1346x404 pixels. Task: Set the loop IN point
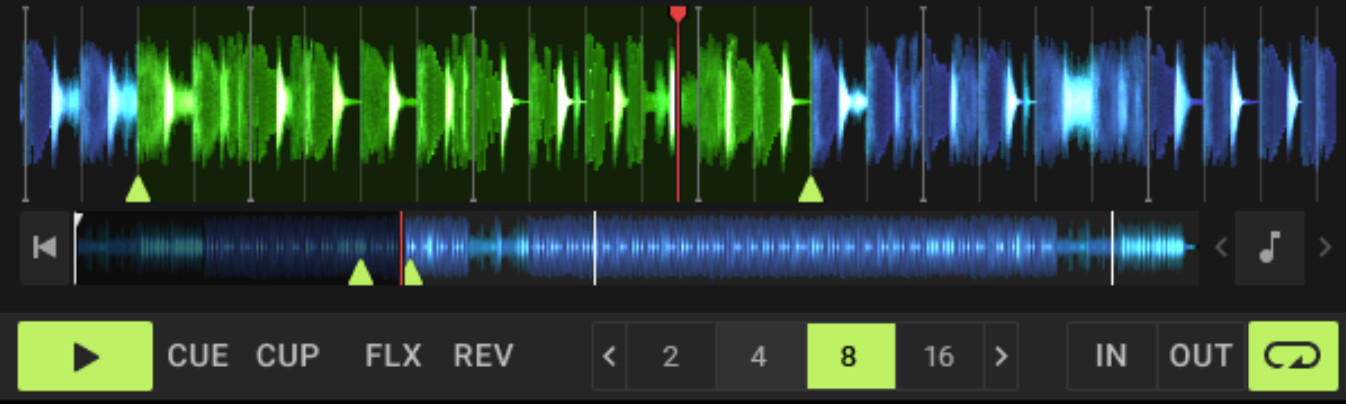(1112, 356)
